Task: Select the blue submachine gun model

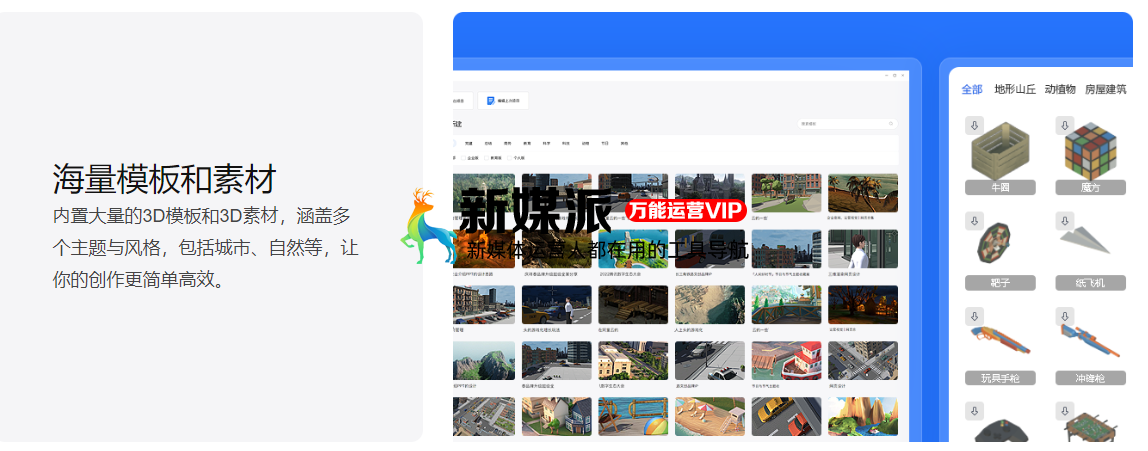Action: pos(1090,340)
